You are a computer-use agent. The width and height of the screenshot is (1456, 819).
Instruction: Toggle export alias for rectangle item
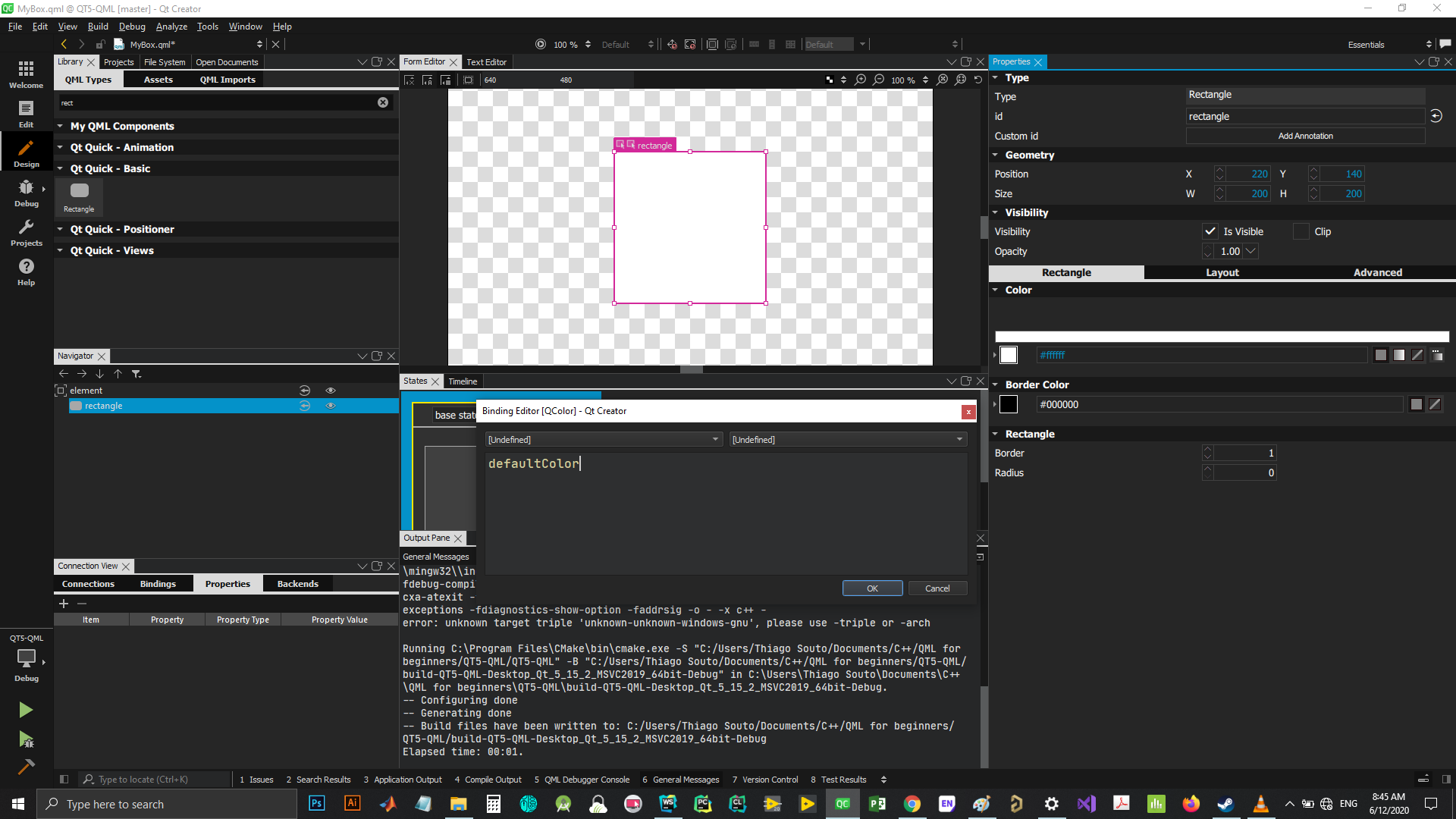pos(305,406)
